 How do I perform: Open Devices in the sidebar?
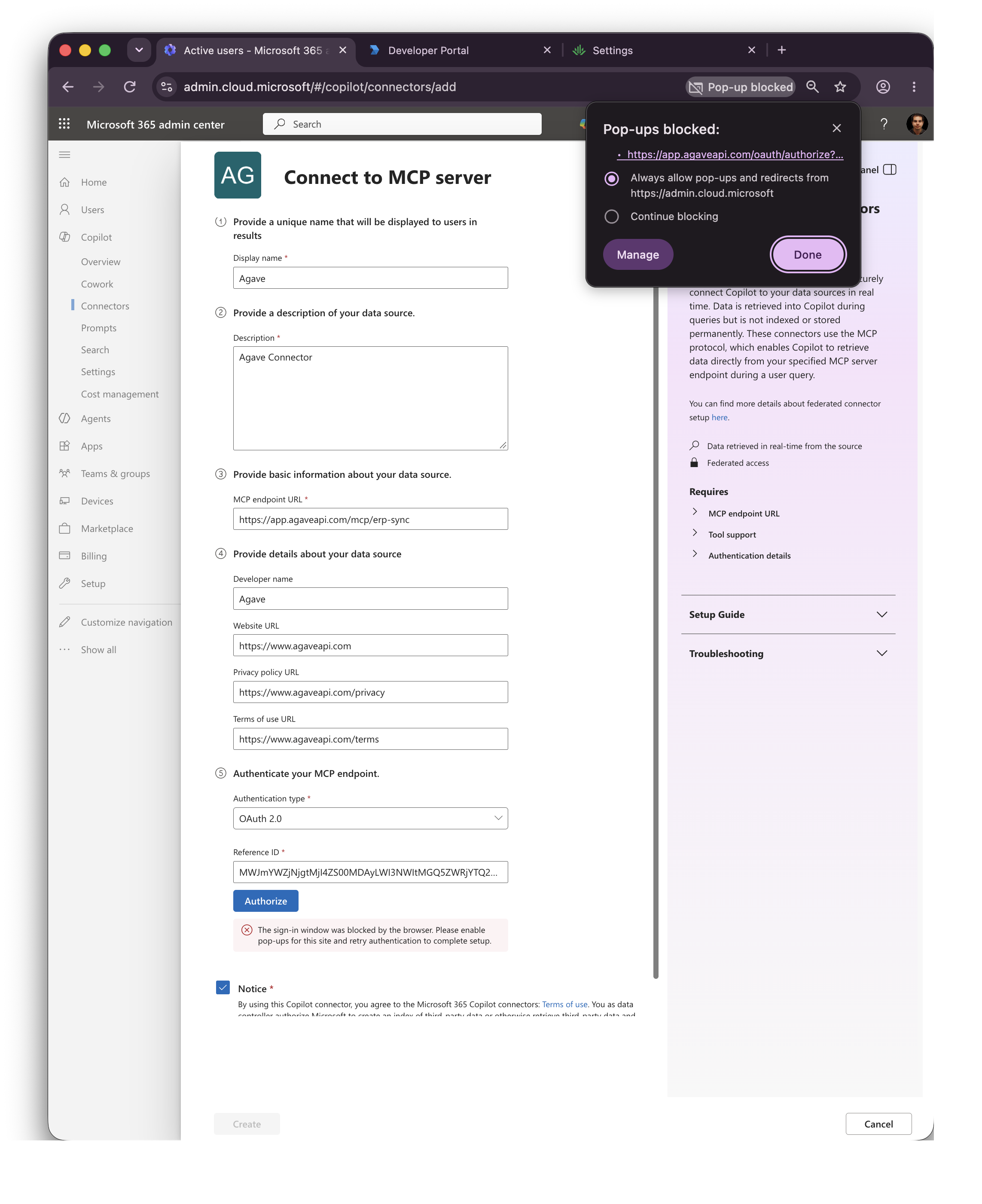[x=97, y=501]
